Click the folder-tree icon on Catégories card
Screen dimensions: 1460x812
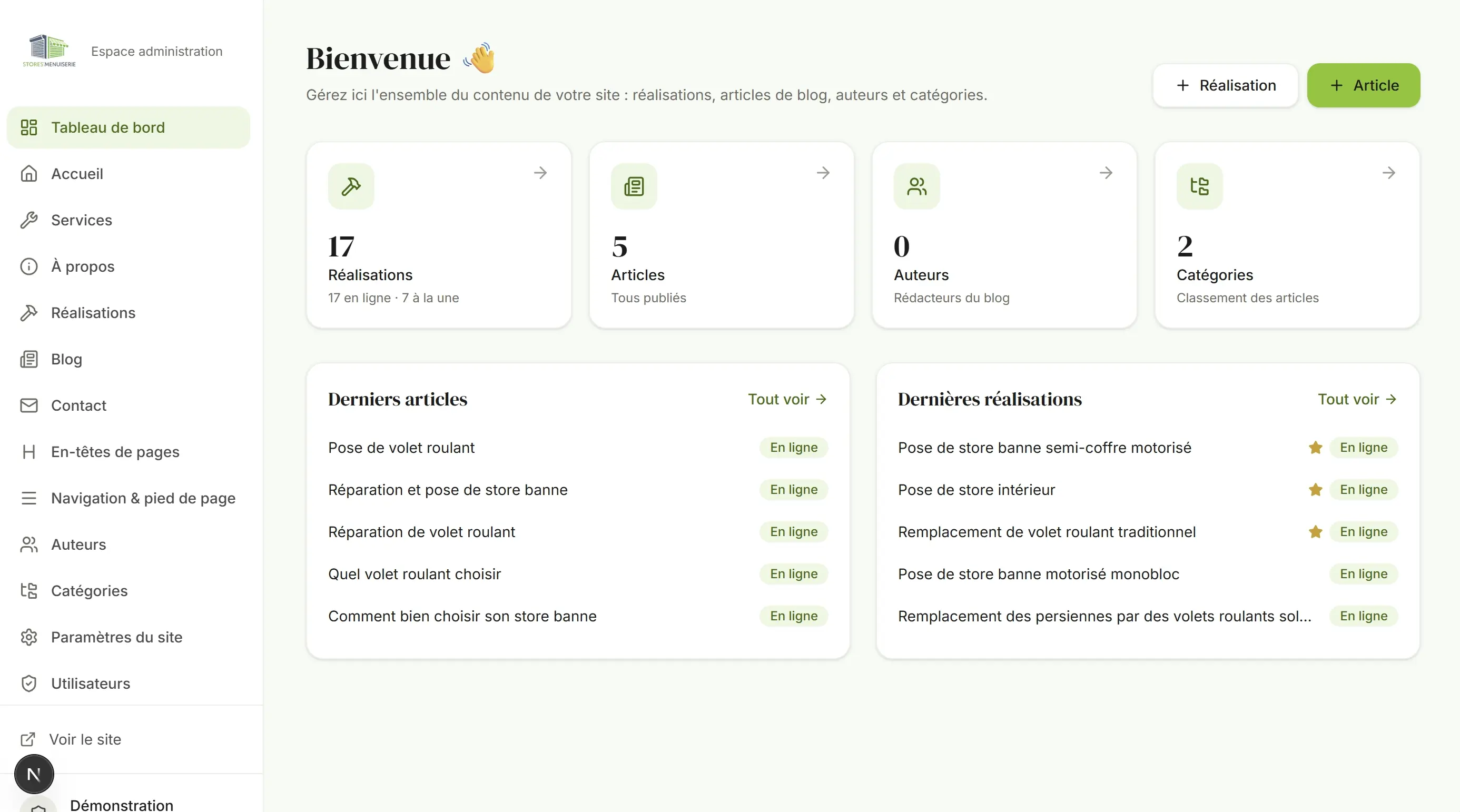(1199, 186)
